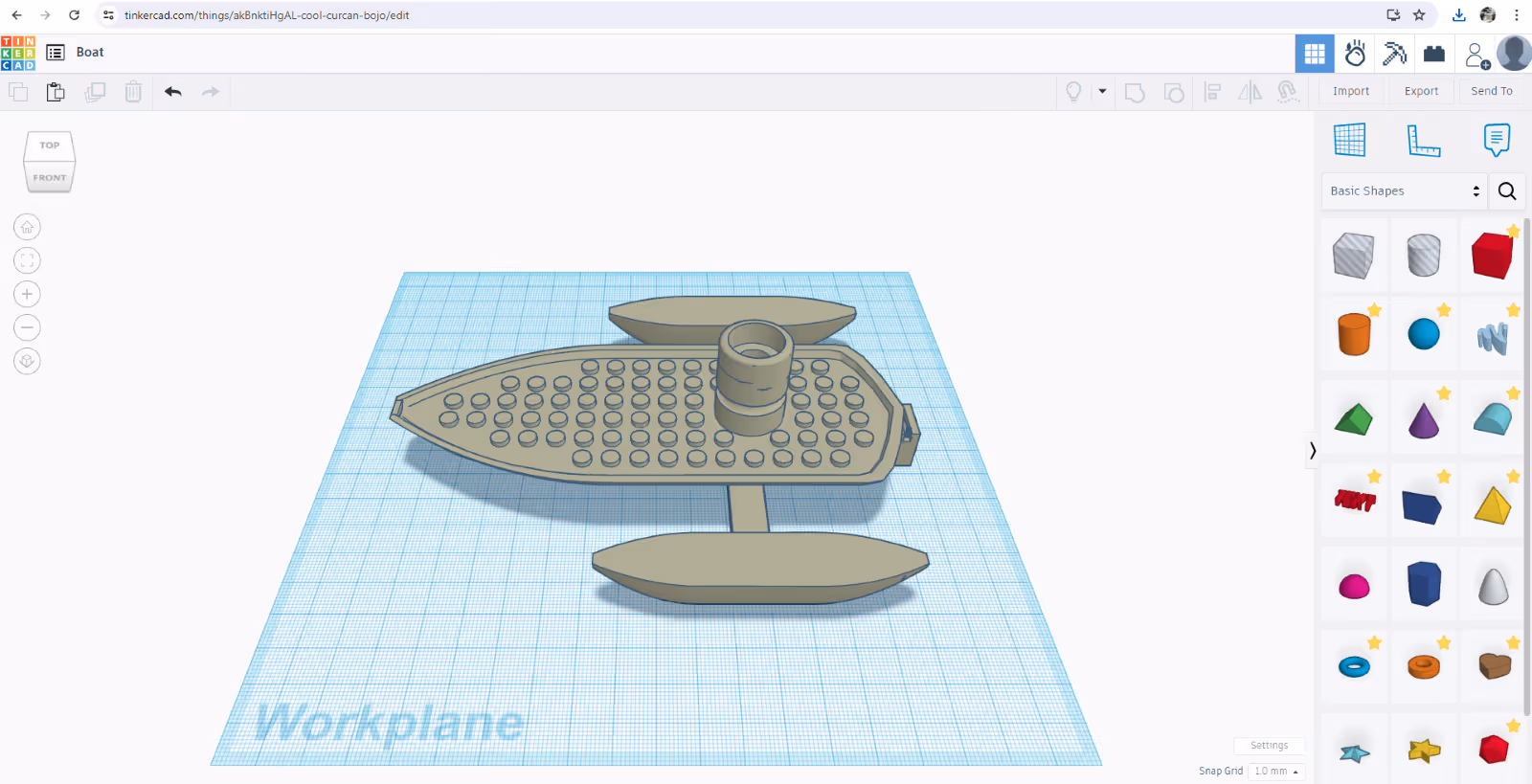This screenshot has height=784, width=1532.
Task: Switch to 3D design grid view
Action: coord(1315,54)
